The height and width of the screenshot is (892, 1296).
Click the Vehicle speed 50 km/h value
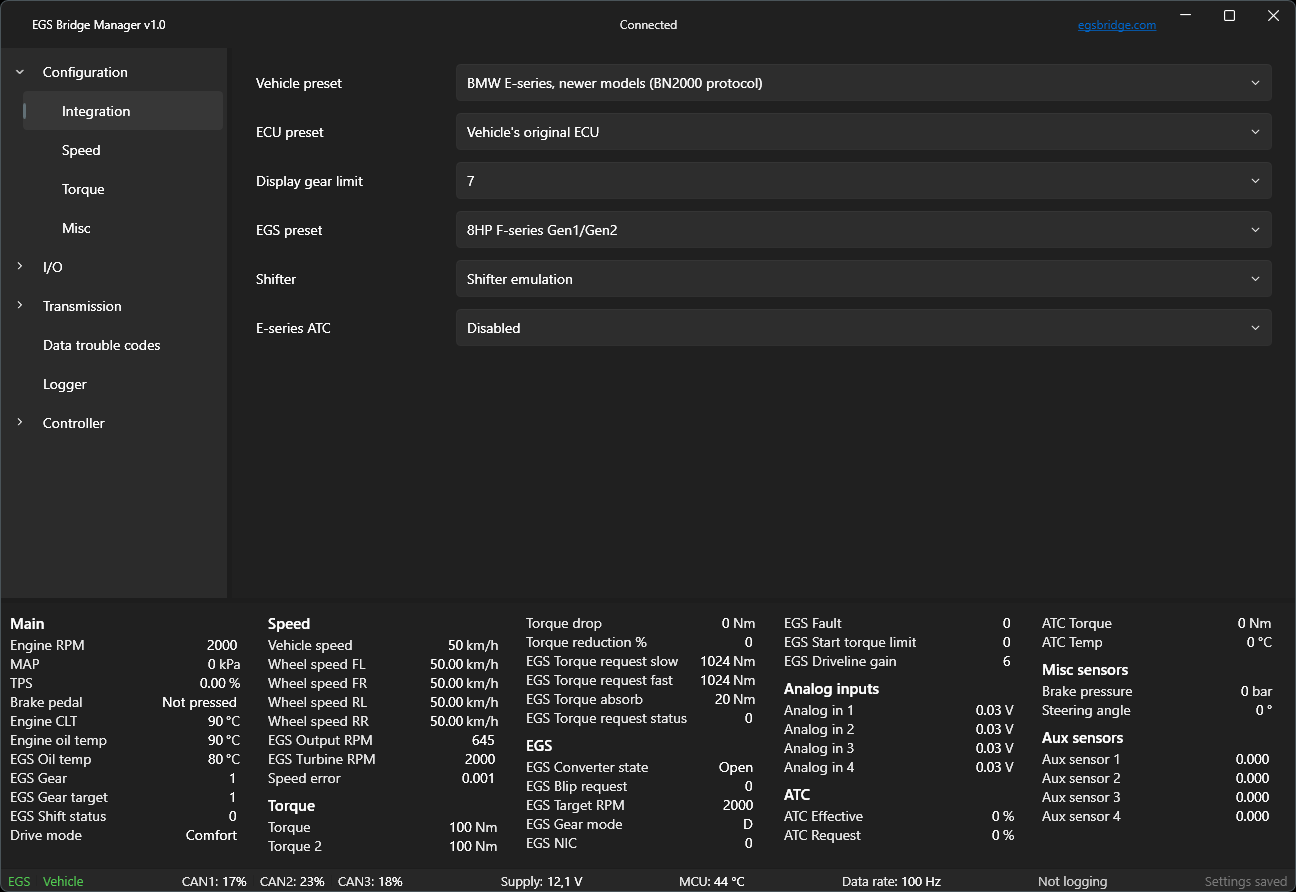point(472,645)
